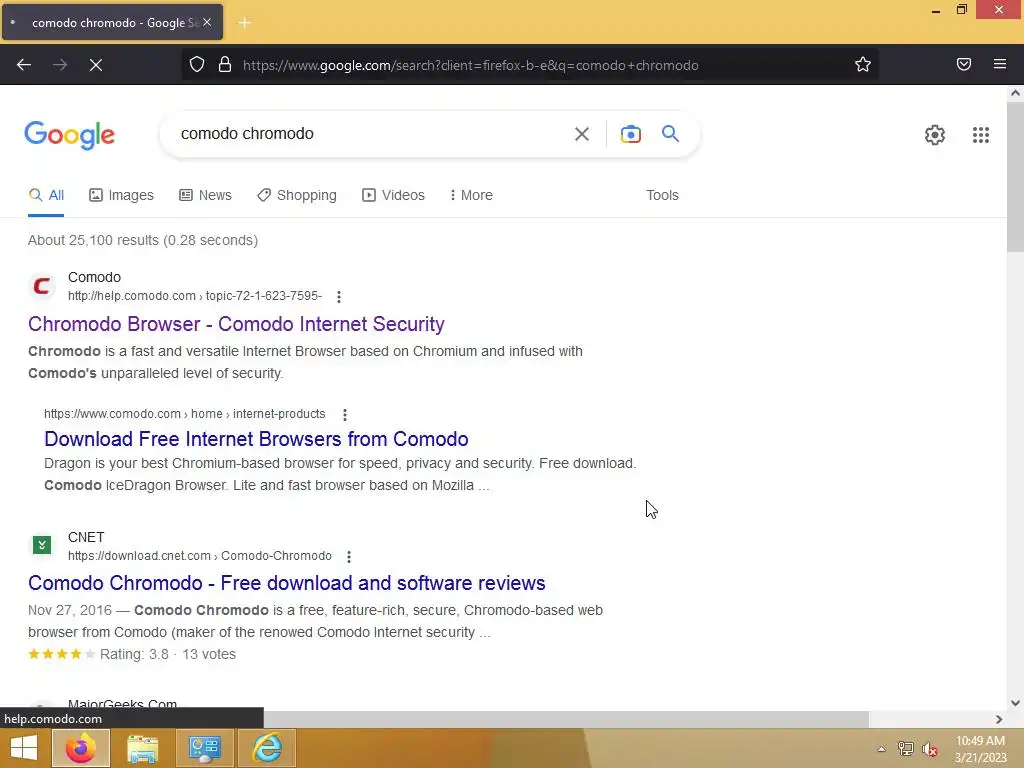Show hidden system tray icons
Image resolution: width=1024 pixels, height=768 pixels.
coord(881,749)
